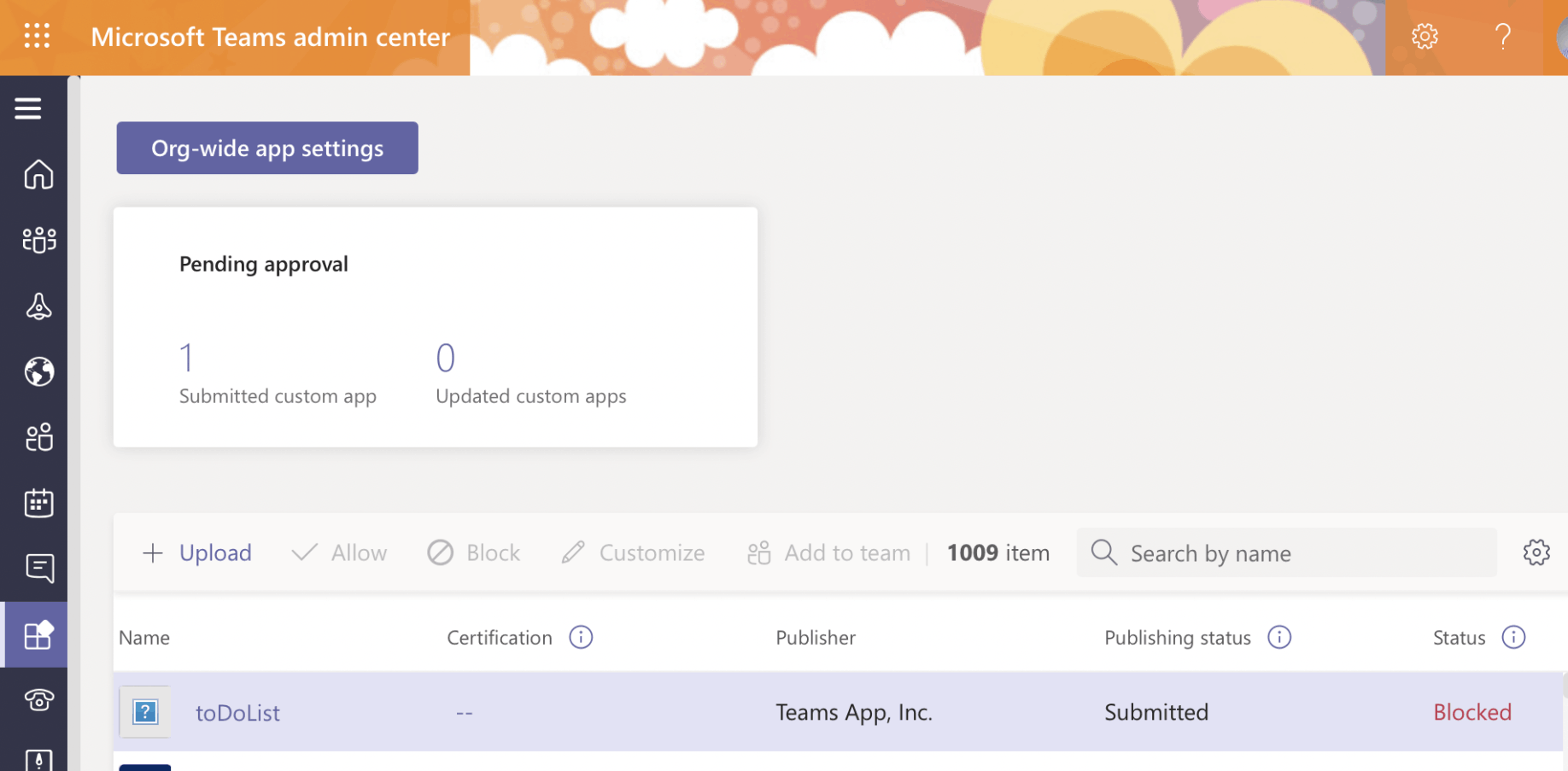Screen dimensions: 1568x771
Task: Show info for Publishing status column
Action: click(1278, 637)
